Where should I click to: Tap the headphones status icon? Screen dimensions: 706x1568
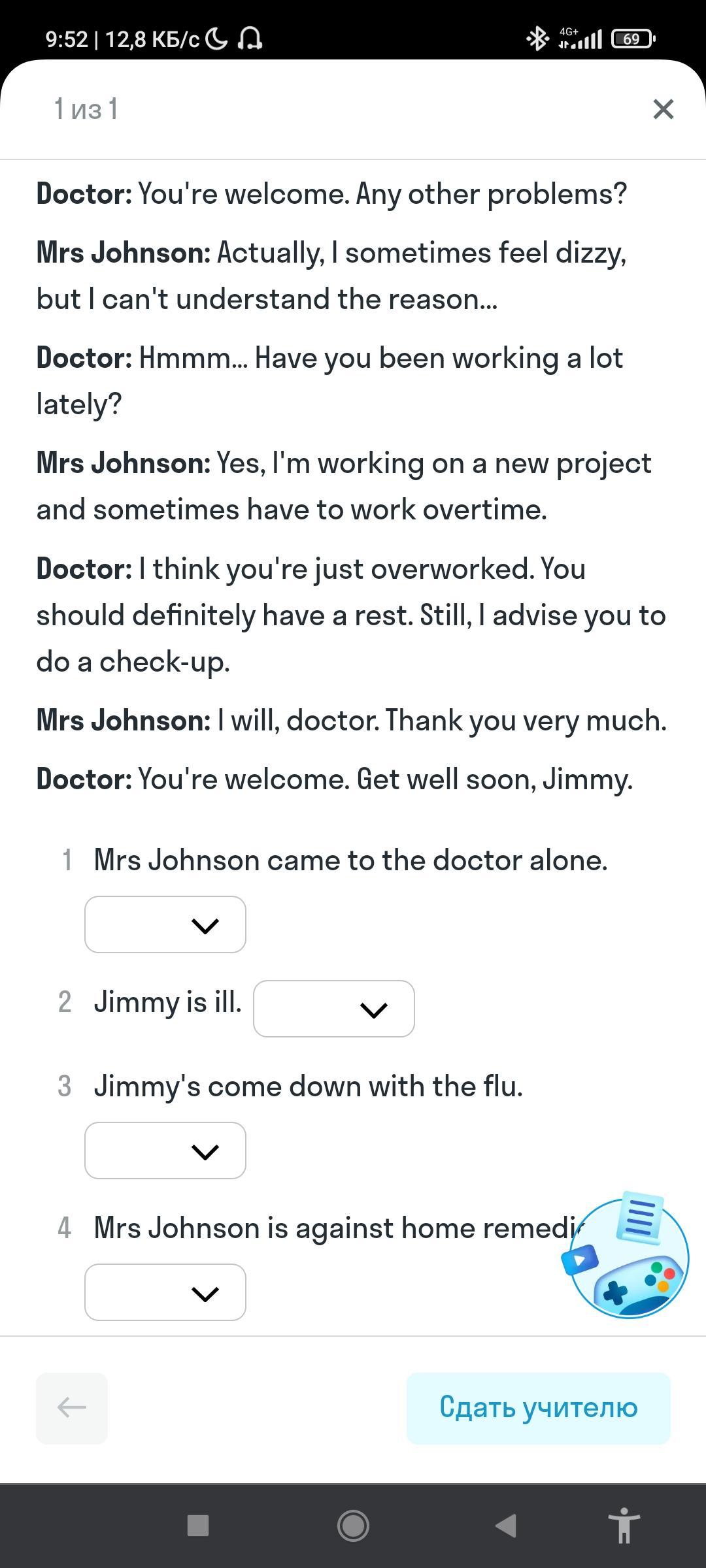click(250, 39)
